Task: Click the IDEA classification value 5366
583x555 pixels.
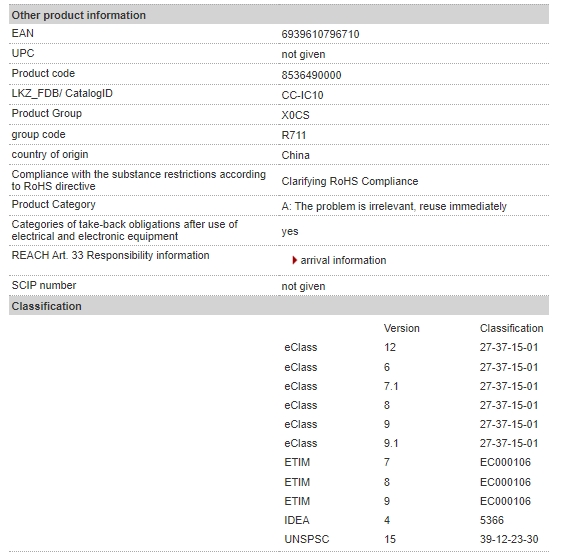Action: pyautogui.click(x=492, y=520)
